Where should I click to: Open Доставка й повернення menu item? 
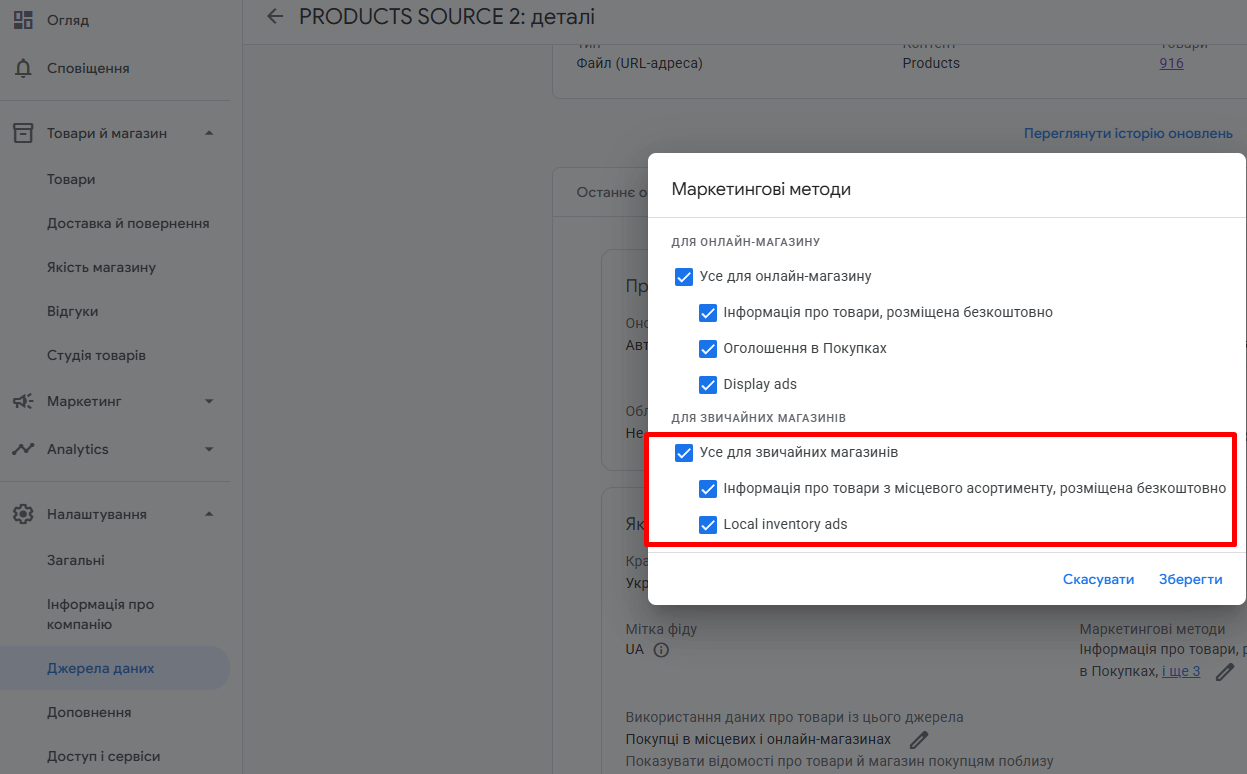click(128, 223)
